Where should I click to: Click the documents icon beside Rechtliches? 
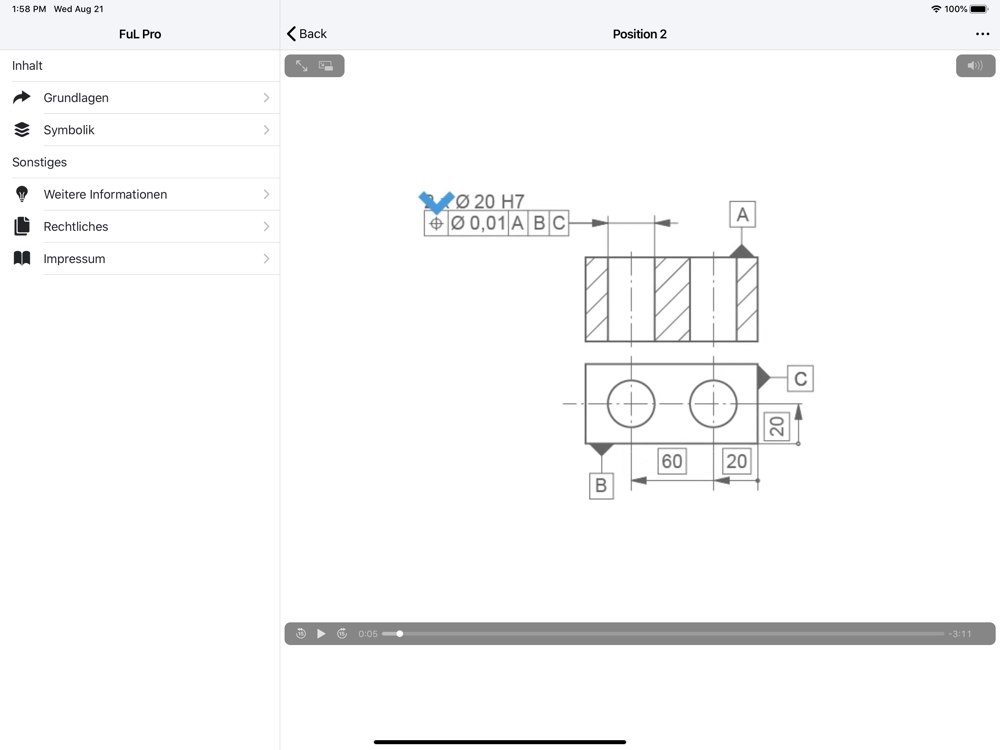[x=22, y=226]
